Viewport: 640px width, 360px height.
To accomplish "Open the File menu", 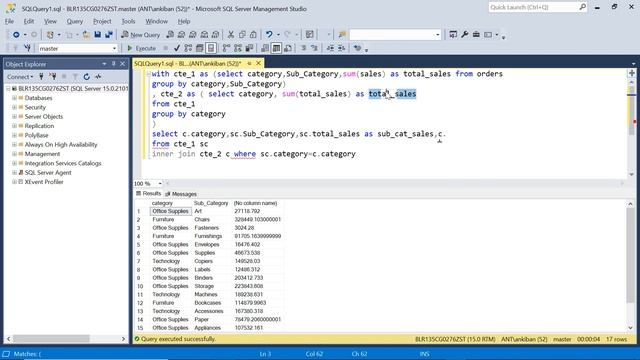I will point(9,21).
